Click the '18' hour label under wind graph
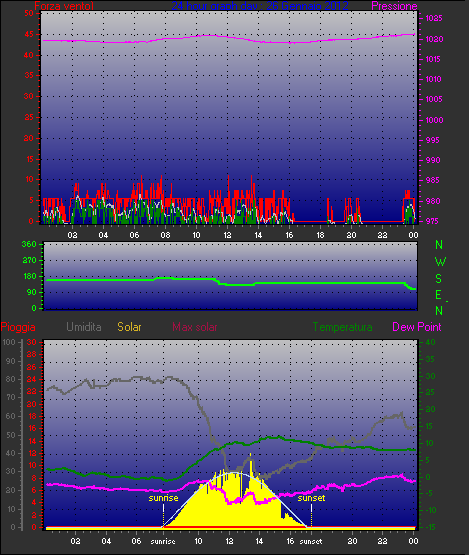469x555 pixels. tap(320, 235)
